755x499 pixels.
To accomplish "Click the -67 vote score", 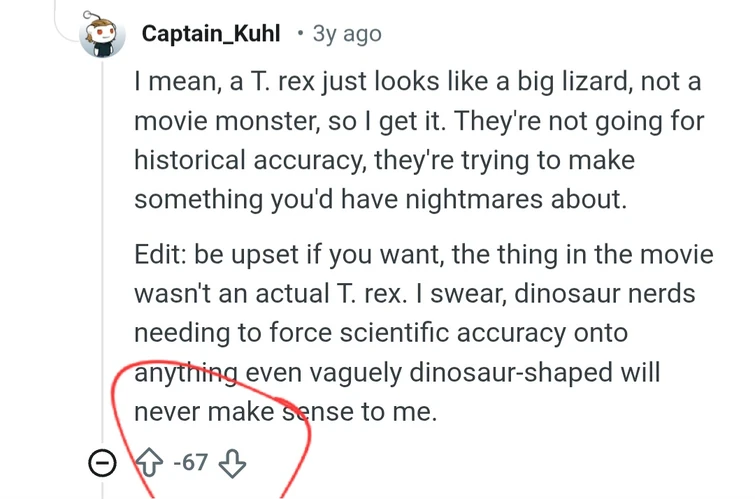I will point(189,464).
